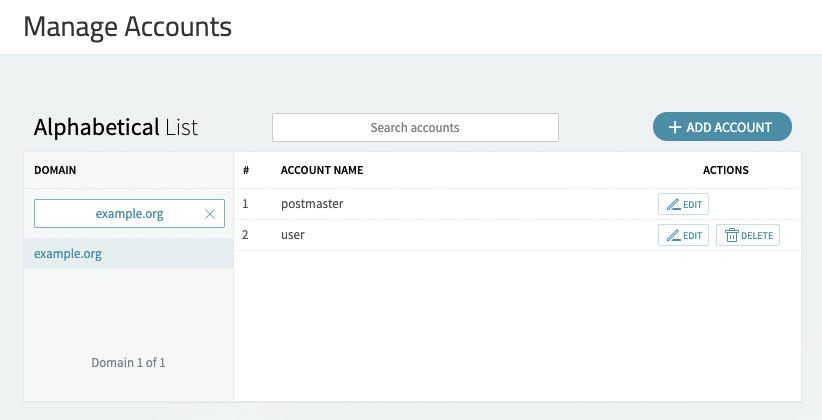Click the Domain column header

coord(55,170)
